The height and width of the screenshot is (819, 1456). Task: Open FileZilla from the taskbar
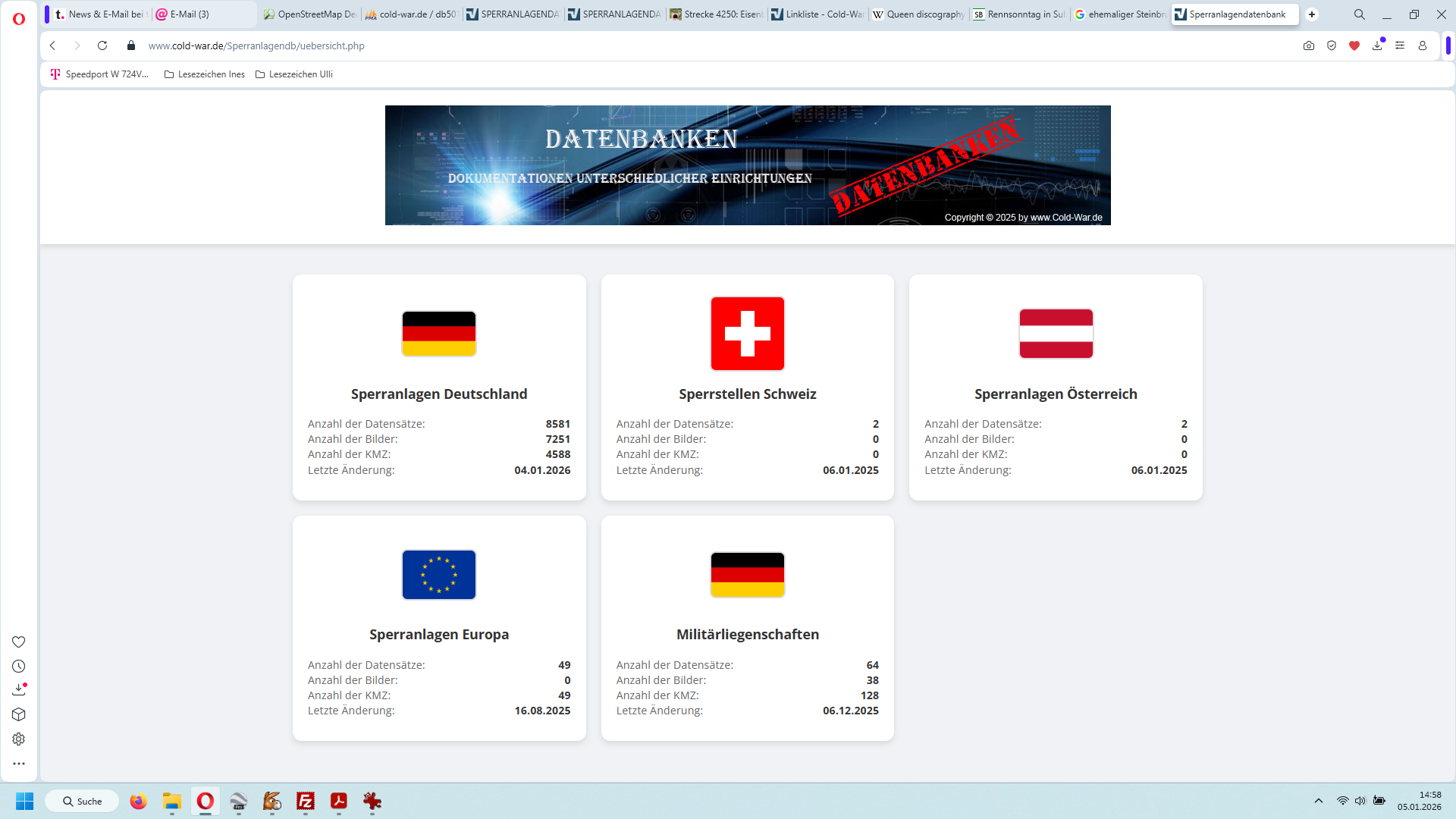(x=306, y=801)
